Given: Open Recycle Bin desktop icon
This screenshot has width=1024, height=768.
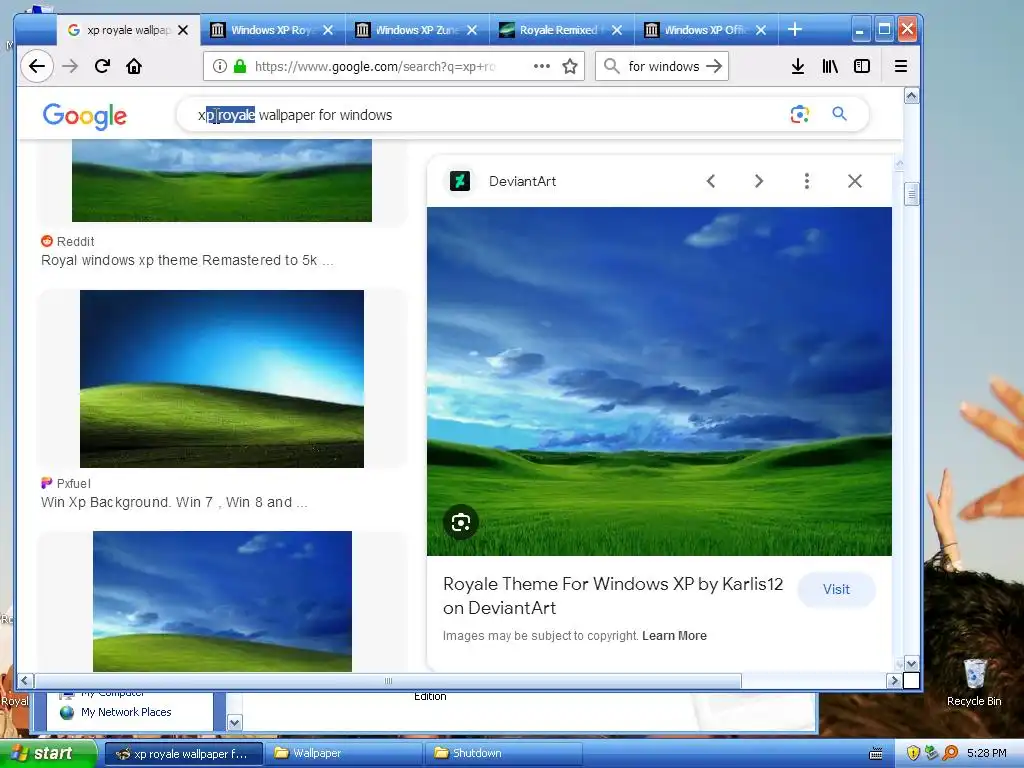Looking at the screenshot, I should pos(974,683).
